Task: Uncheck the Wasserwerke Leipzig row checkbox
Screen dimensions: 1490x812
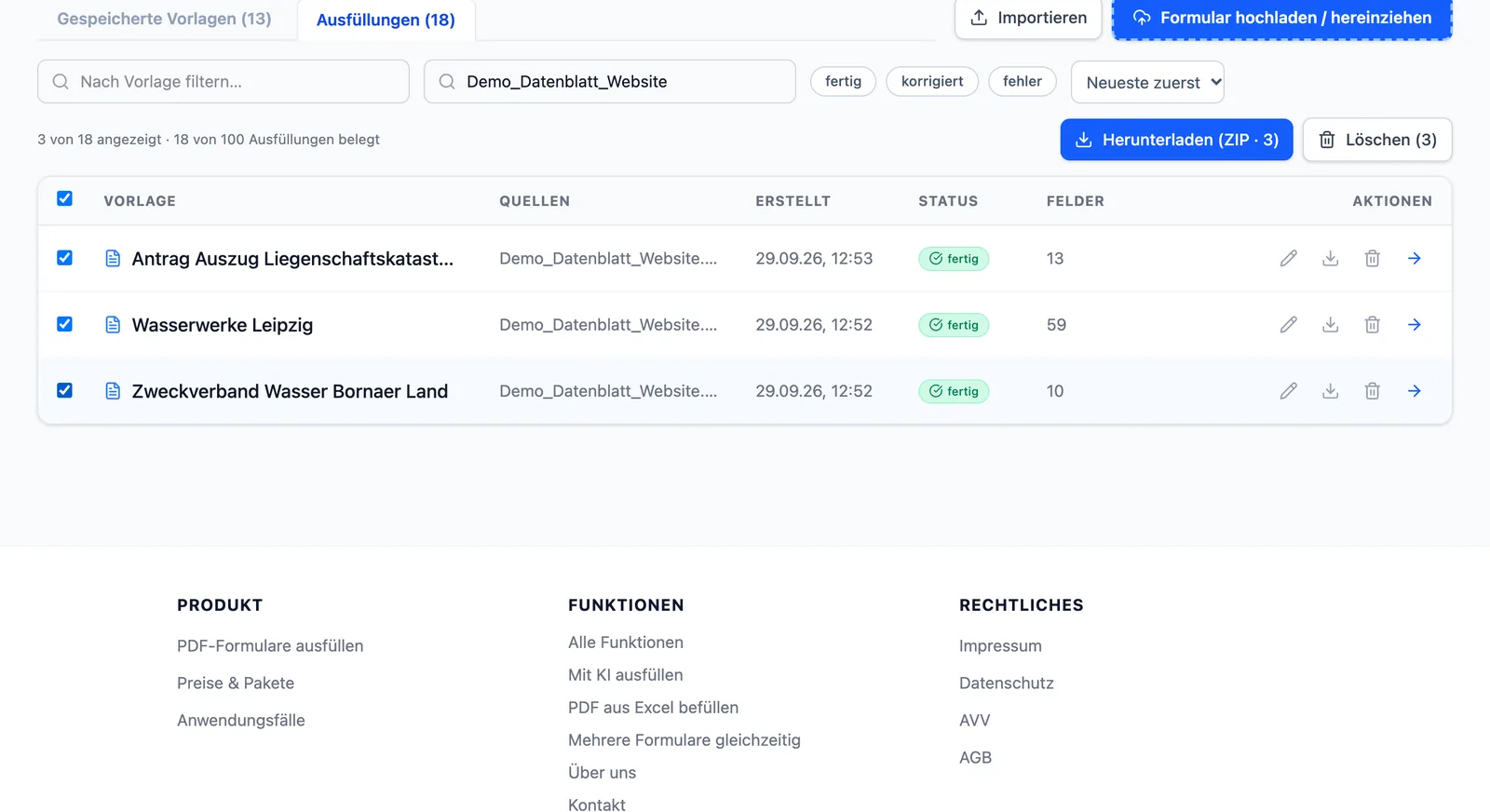Action: coord(64,324)
